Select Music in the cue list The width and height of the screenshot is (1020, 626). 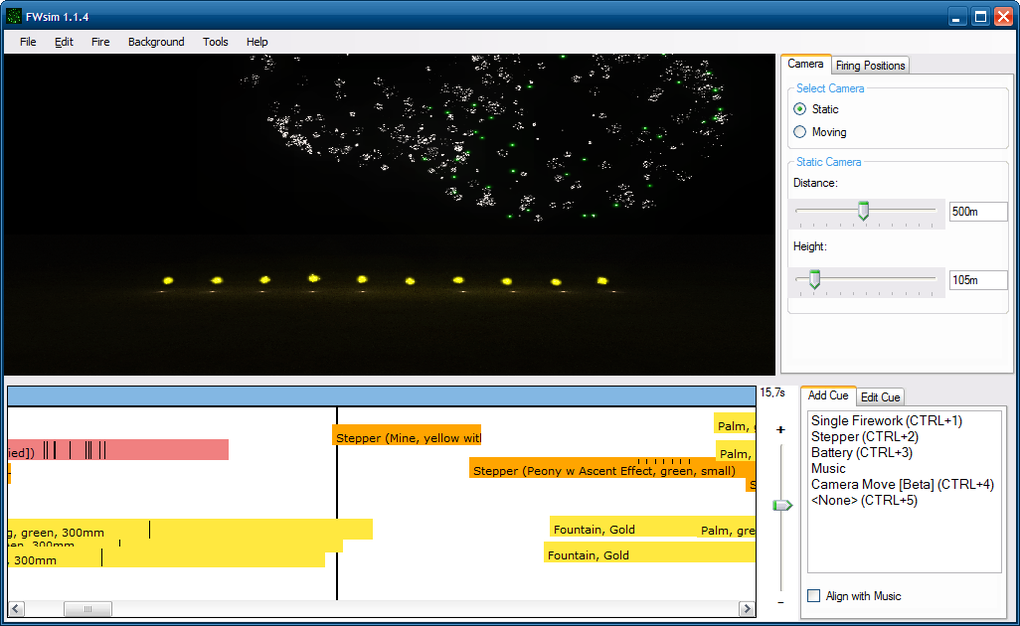(828, 469)
